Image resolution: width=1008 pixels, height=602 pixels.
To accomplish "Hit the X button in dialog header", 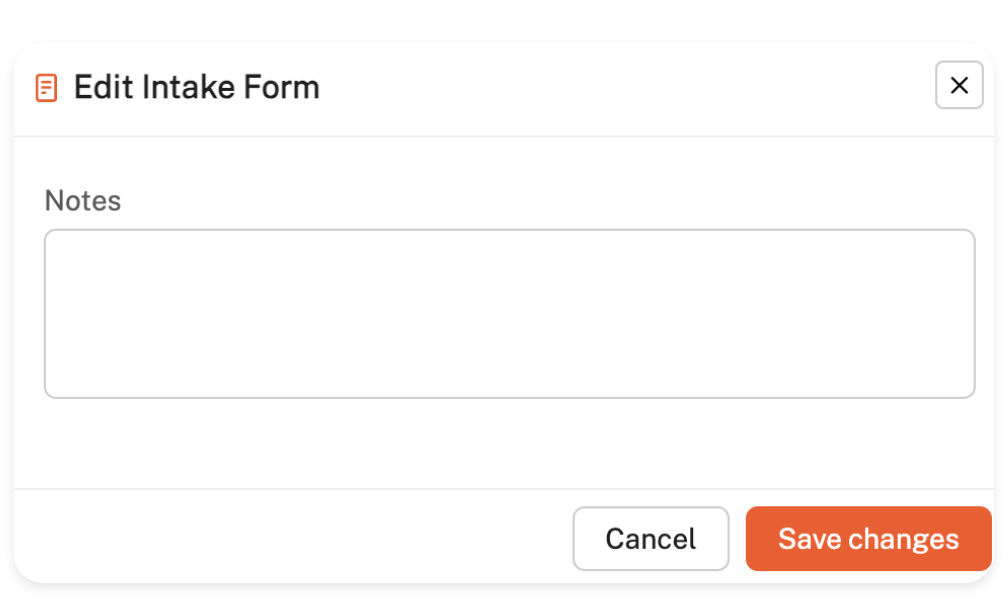I will point(958,86).
